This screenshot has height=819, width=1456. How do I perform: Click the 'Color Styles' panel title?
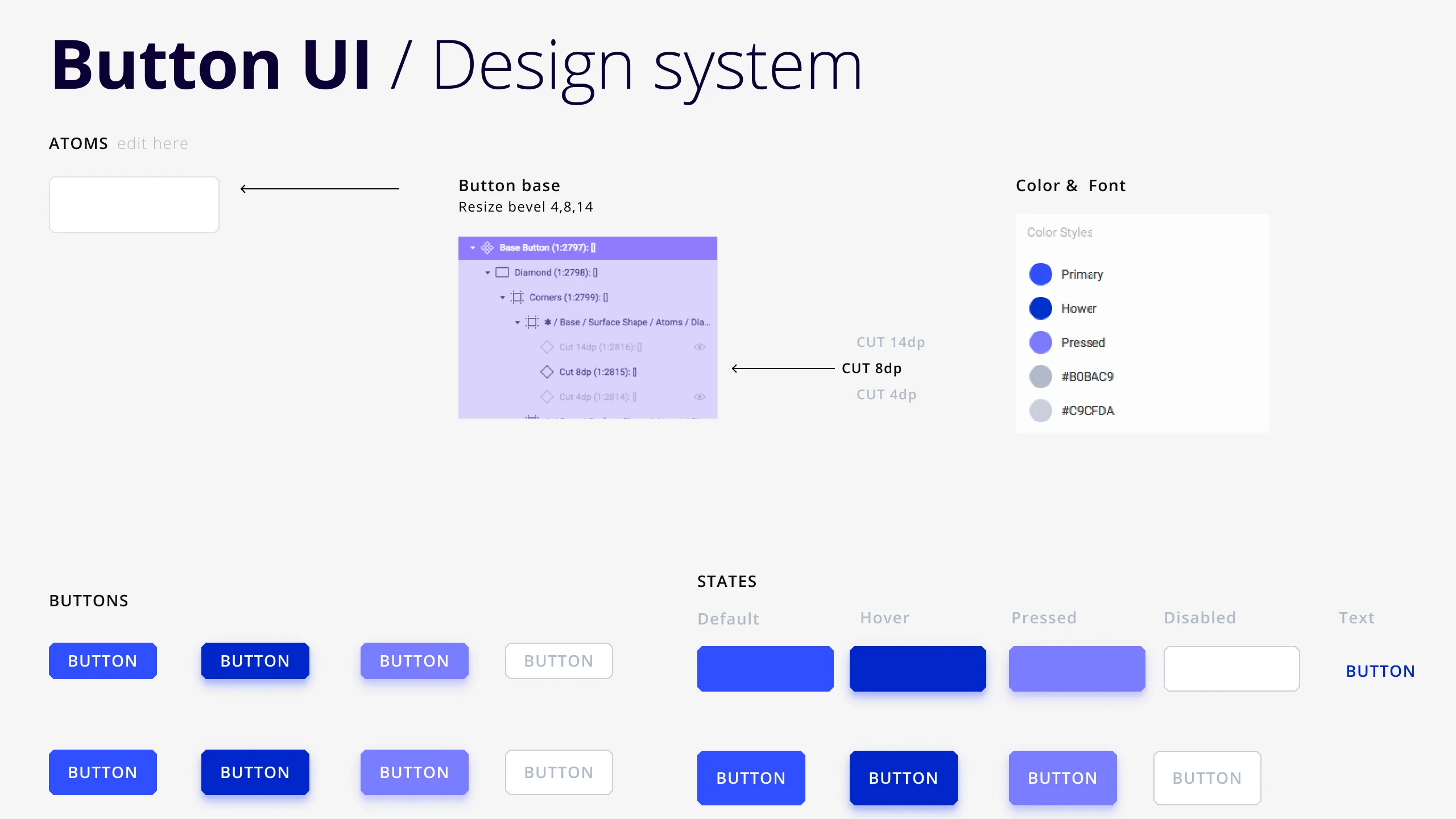pyautogui.click(x=1060, y=232)
